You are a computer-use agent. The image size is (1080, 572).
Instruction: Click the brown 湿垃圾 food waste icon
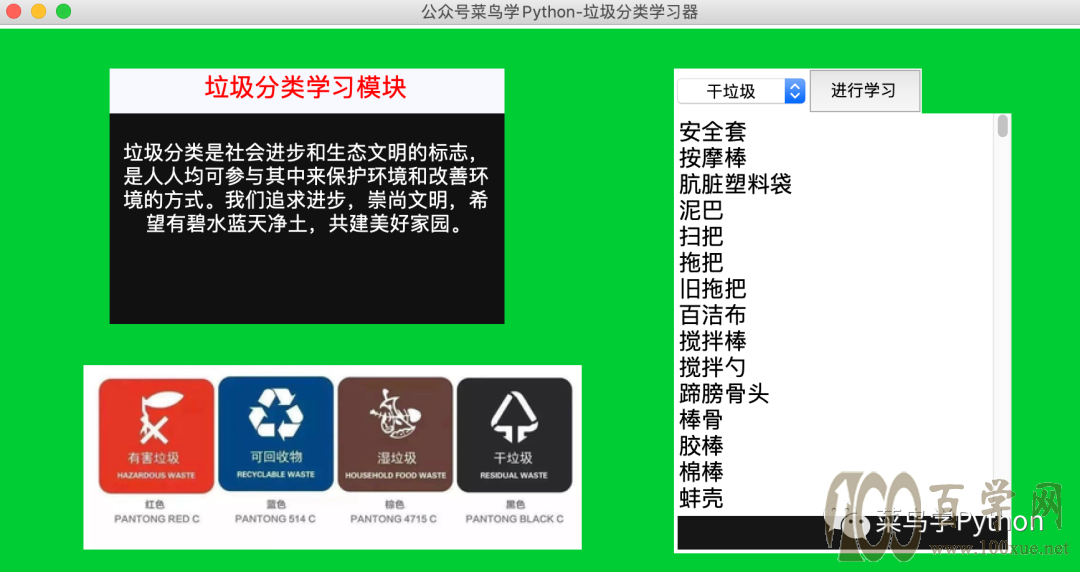(x=395, y=434)
